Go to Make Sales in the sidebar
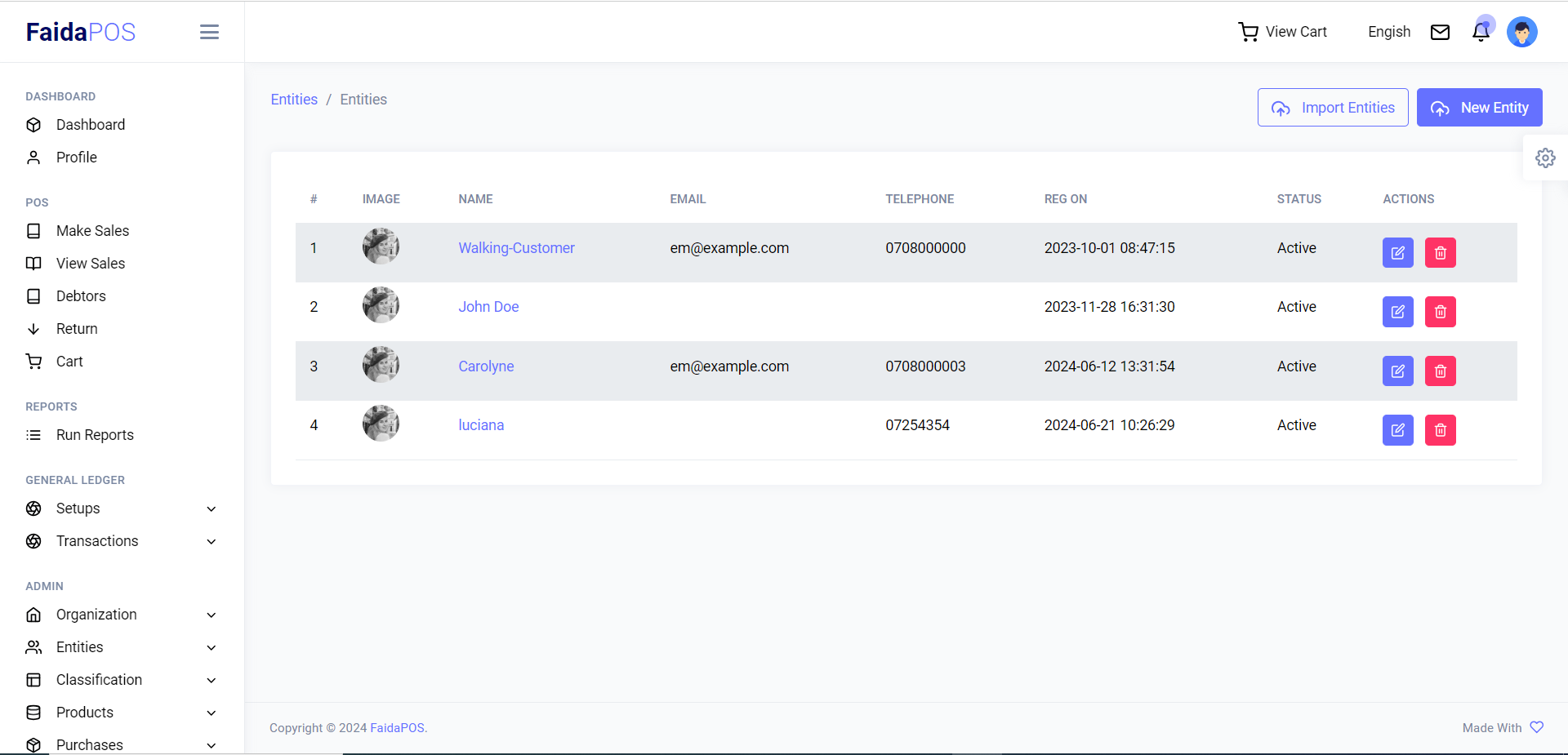This screenshot has height=755, width=1568. (92, 231)
